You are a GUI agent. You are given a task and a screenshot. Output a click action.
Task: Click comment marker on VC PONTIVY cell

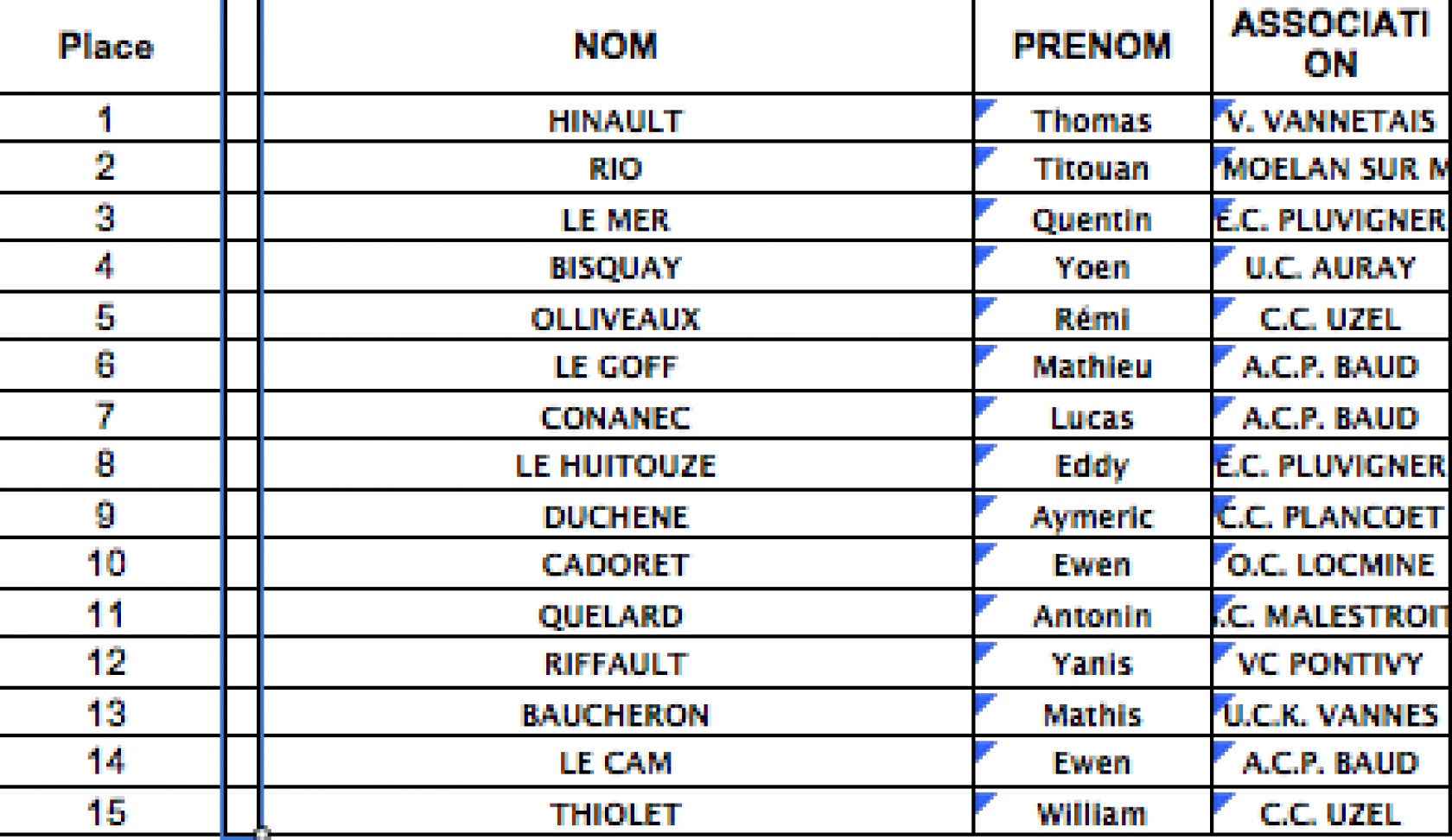tap(1222, 651)
